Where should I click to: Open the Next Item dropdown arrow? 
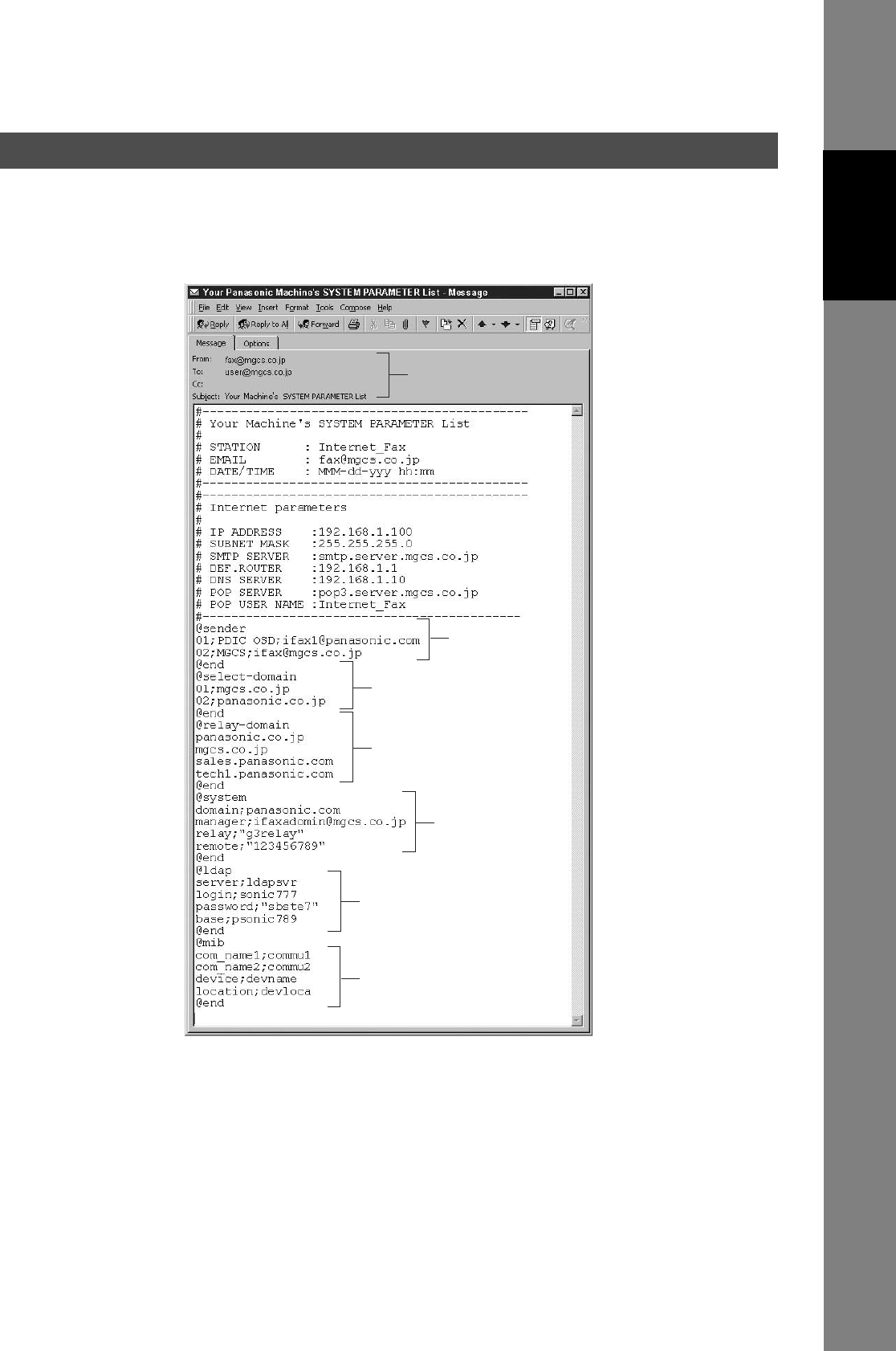point(517,324)
